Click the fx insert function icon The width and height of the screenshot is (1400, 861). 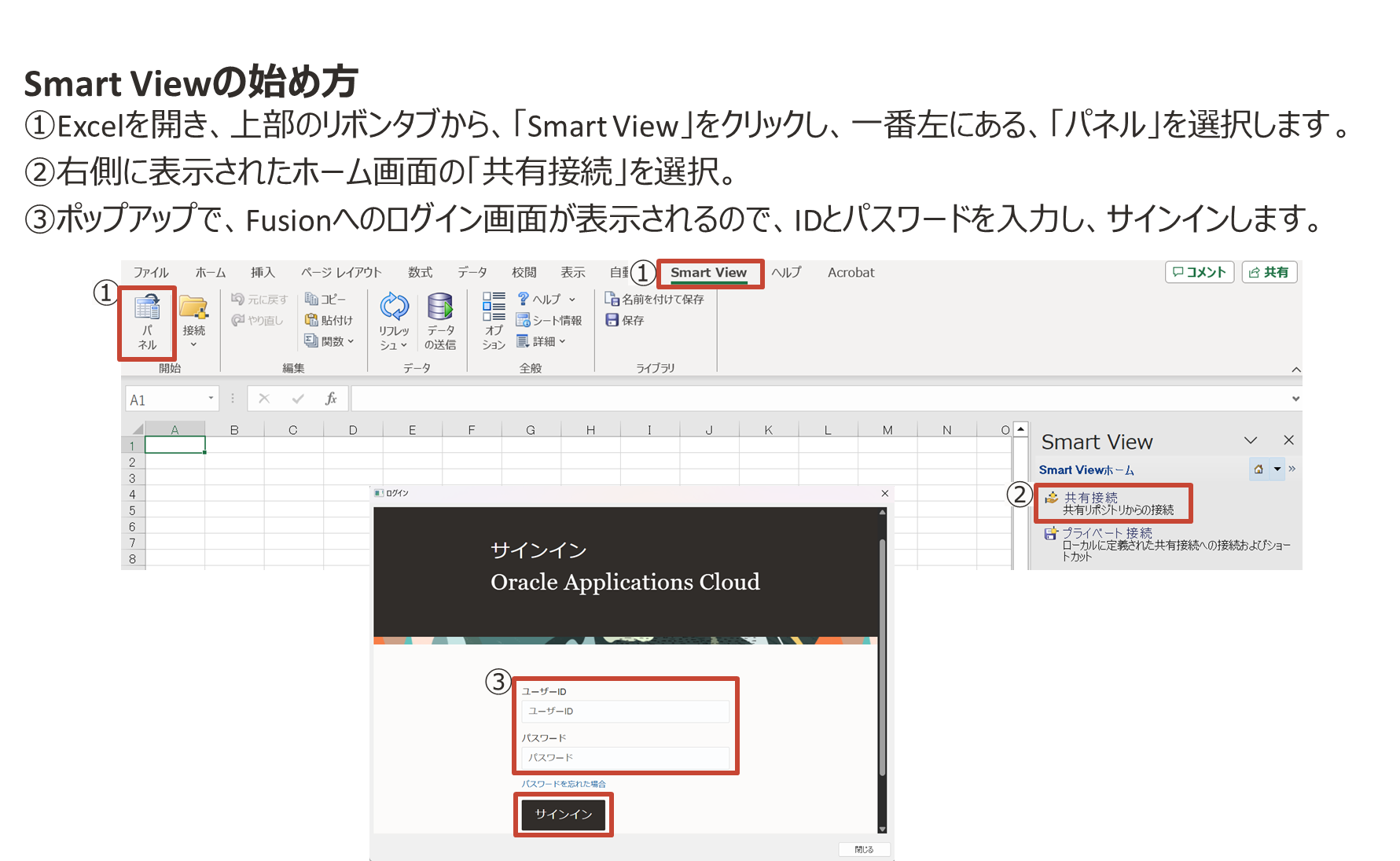331,399
